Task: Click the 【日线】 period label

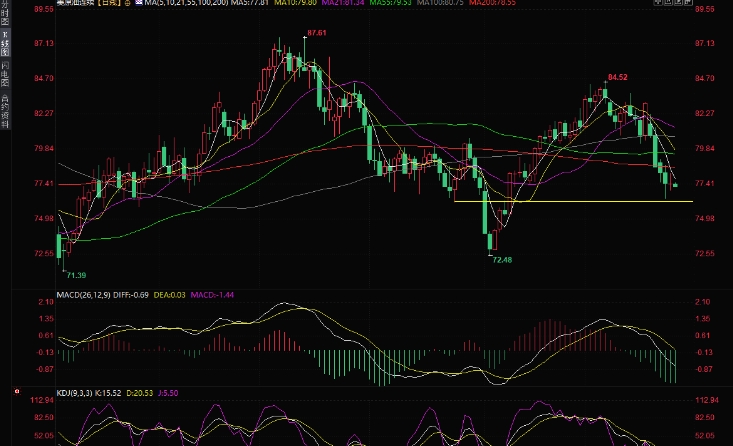Action: tap(110, 3)
